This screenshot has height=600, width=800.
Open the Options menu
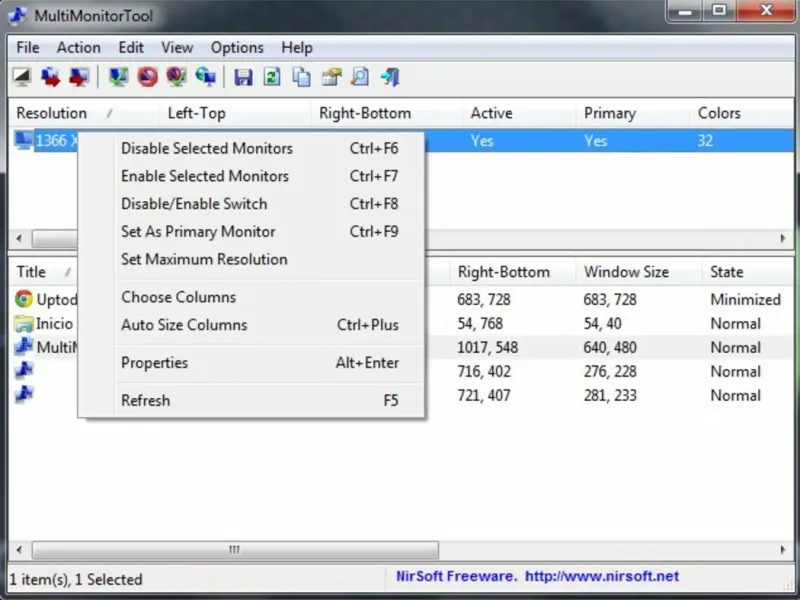coord(237,47)
